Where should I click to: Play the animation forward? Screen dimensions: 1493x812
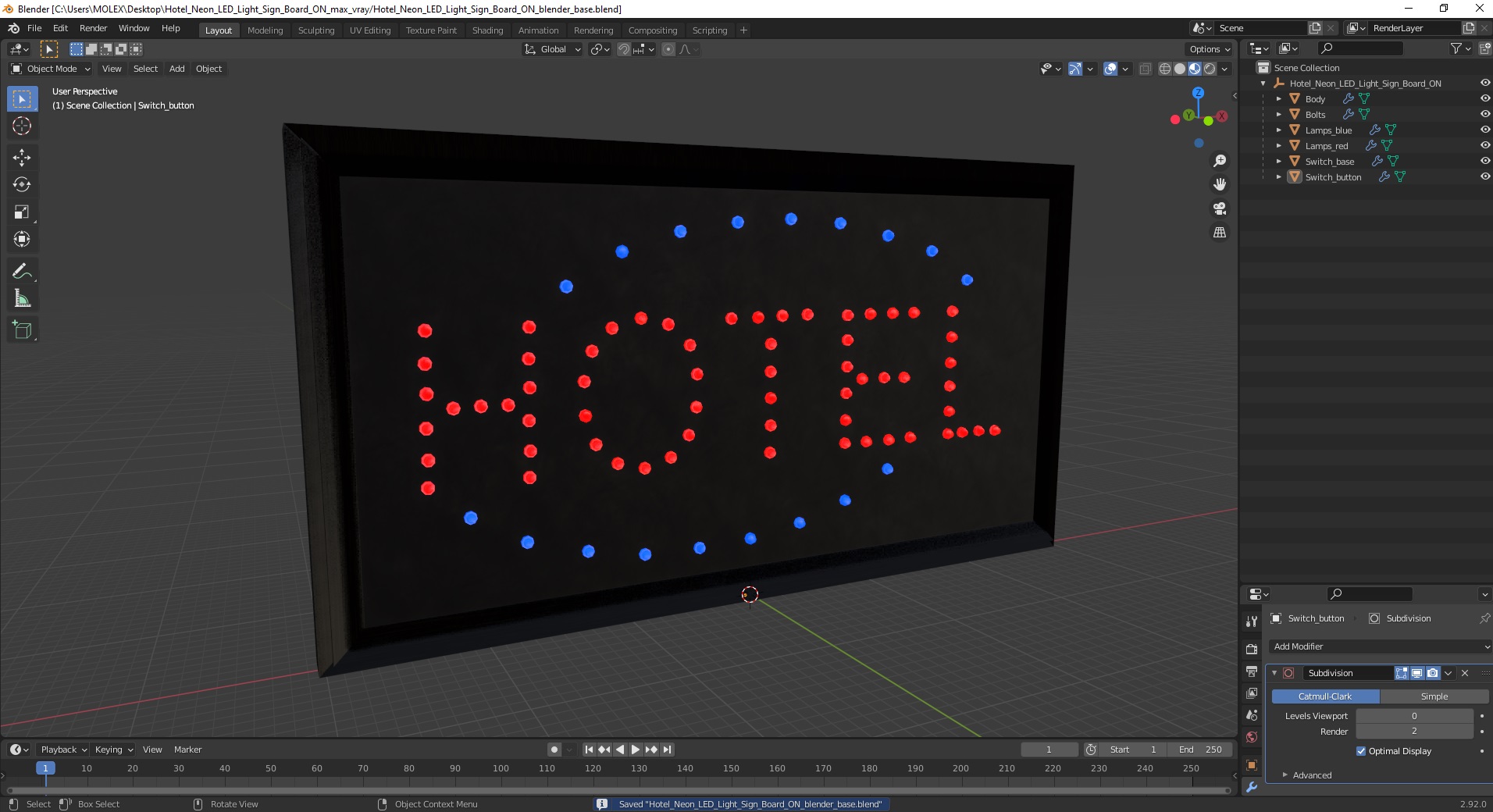click(x=636, y=750)
